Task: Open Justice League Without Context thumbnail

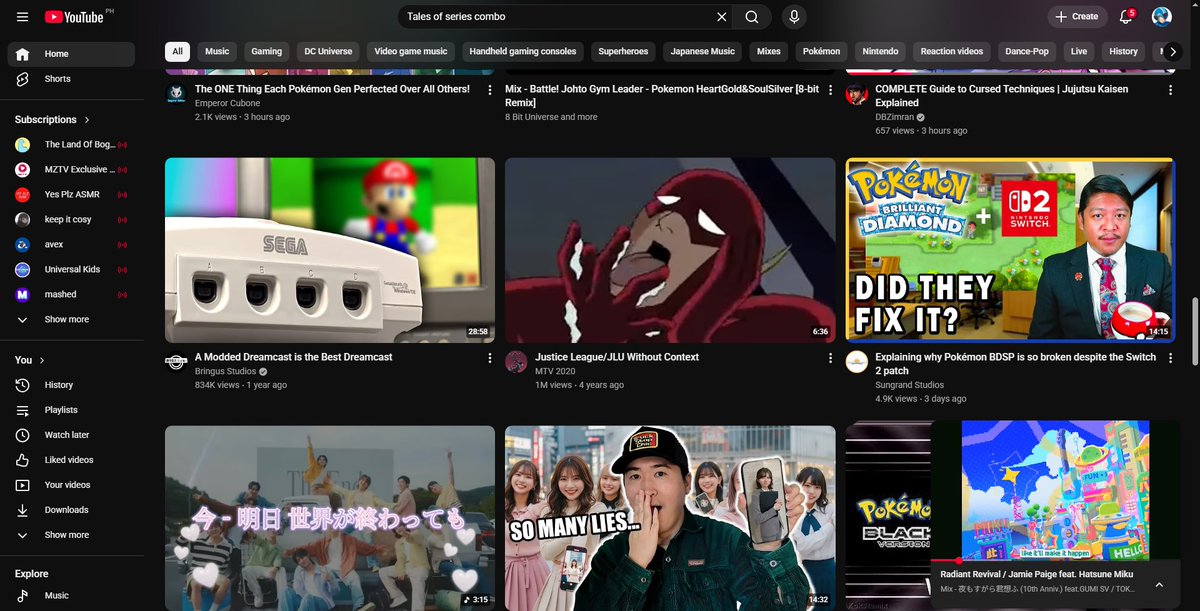Action: pyautogui.click(x=670, y=250)
